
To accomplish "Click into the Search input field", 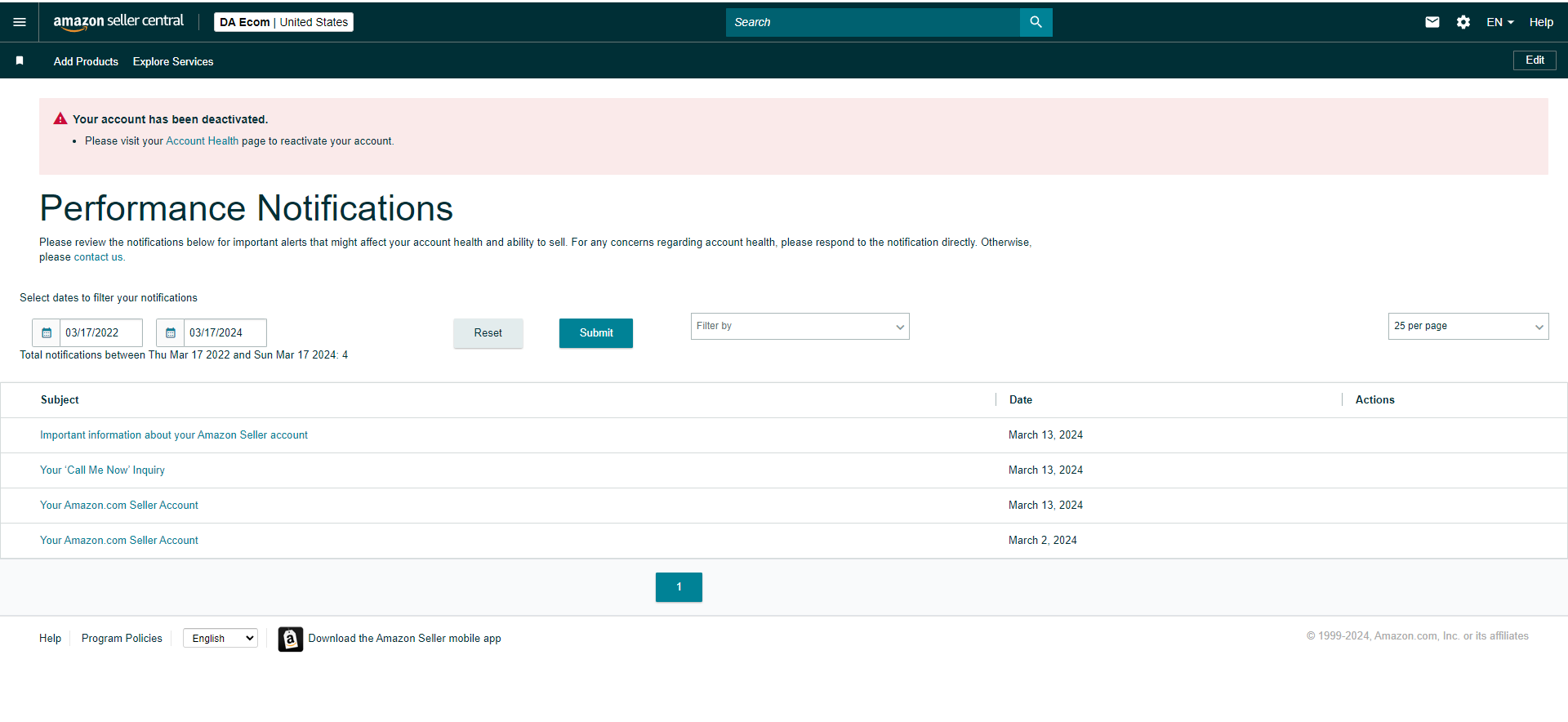I will coord(873,22).
